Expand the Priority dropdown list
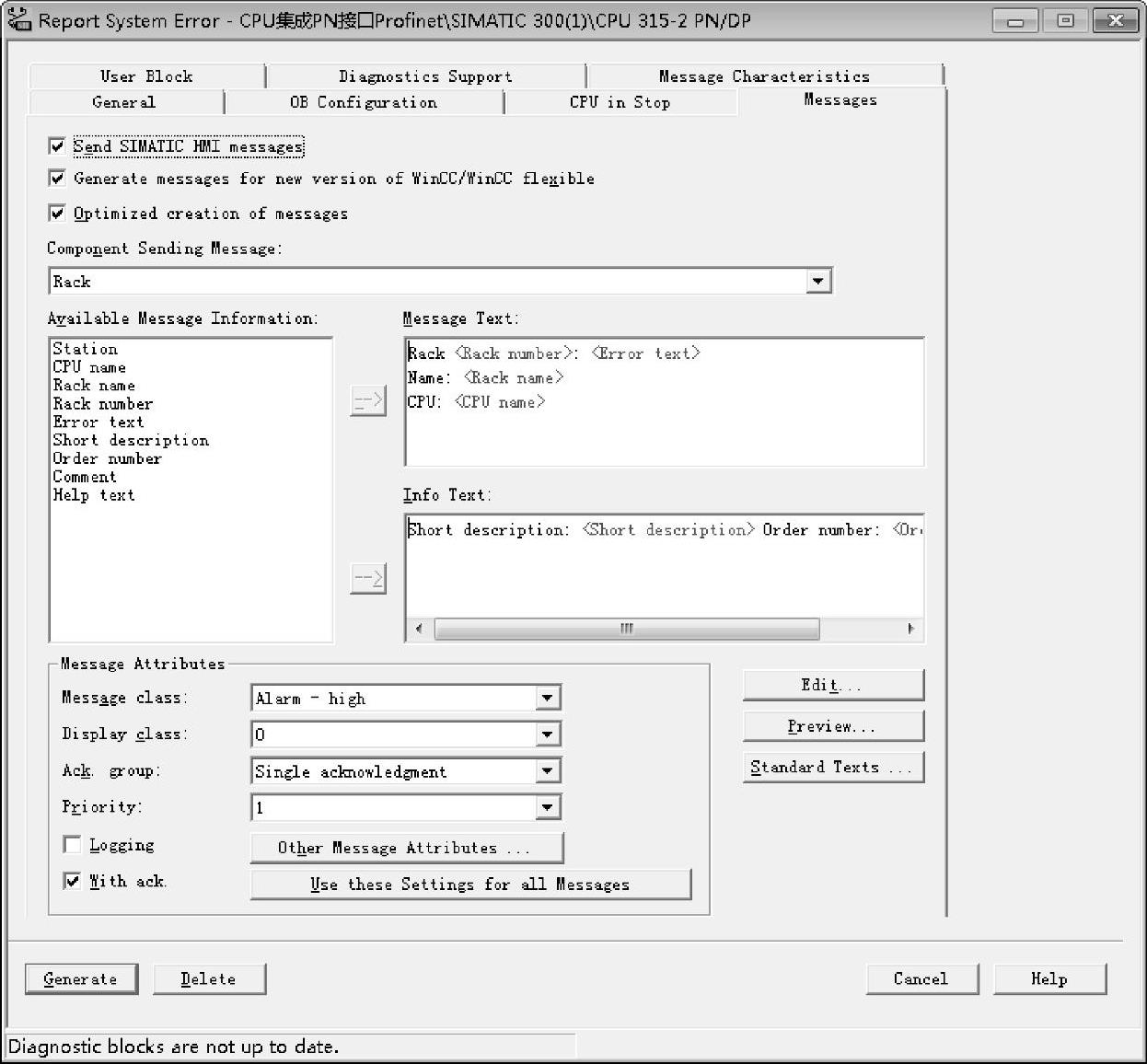1147x1064 pixels. [x=548, y=808]
